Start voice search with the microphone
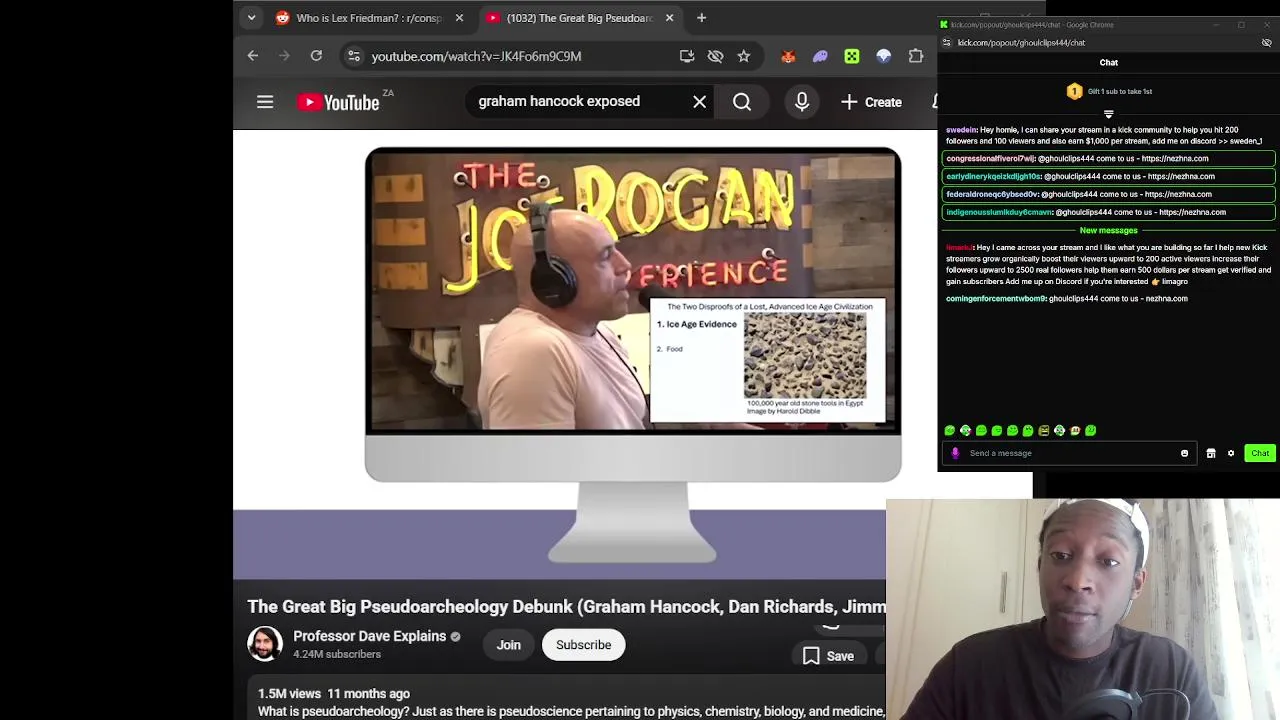The height and width of the screenshot is (720, 1280). click(x=801, y=102)
